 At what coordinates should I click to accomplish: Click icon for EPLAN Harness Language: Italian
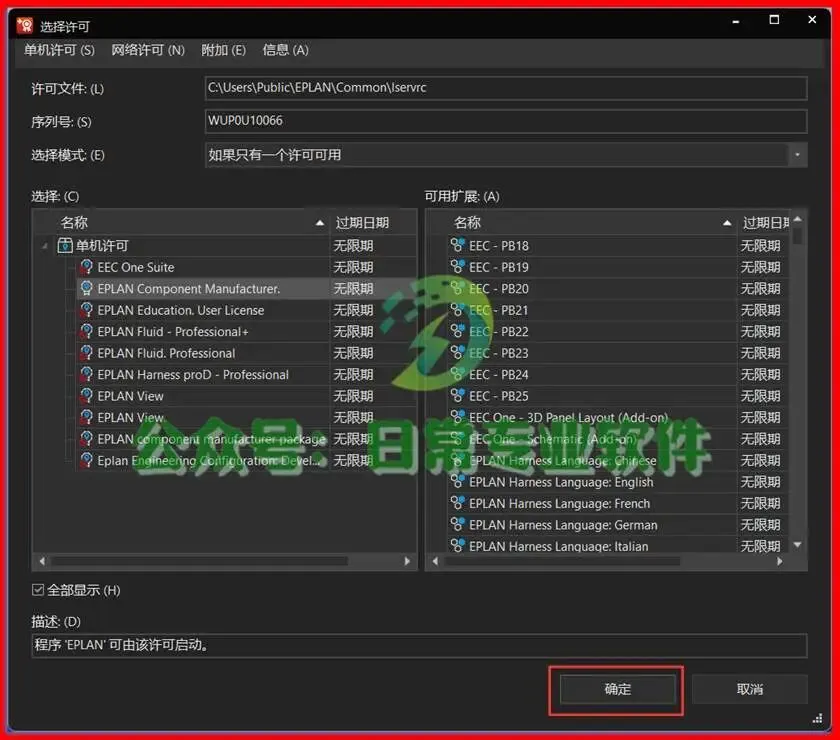458,546
